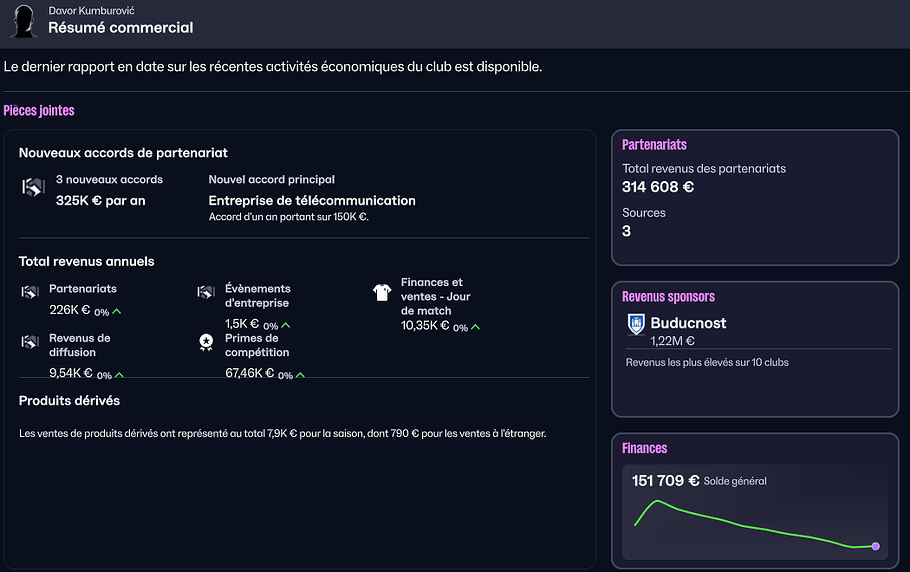Click green trend arrow beside Partenariats 226K €
This screenshot has height=572, width=910.
117,312
